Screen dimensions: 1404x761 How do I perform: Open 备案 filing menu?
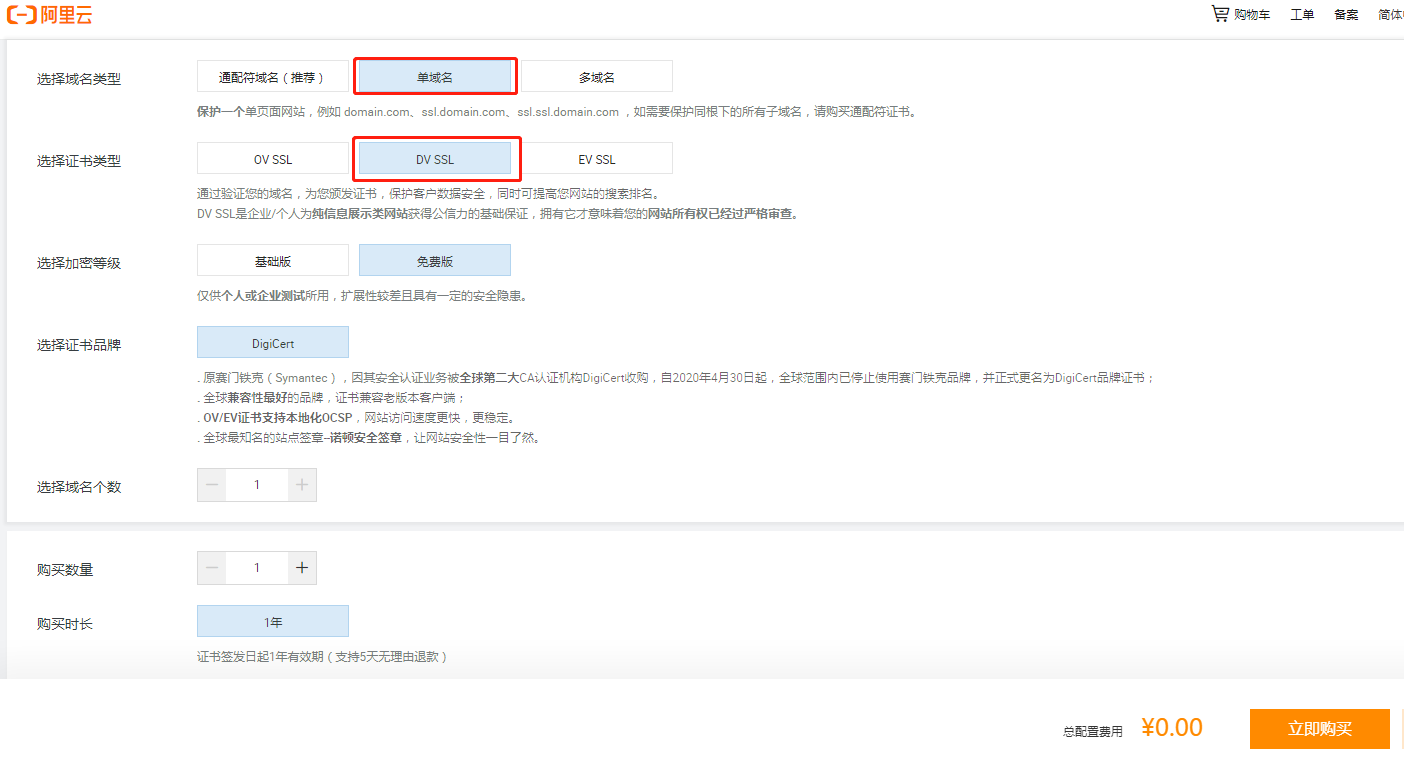coord(1345,14)
